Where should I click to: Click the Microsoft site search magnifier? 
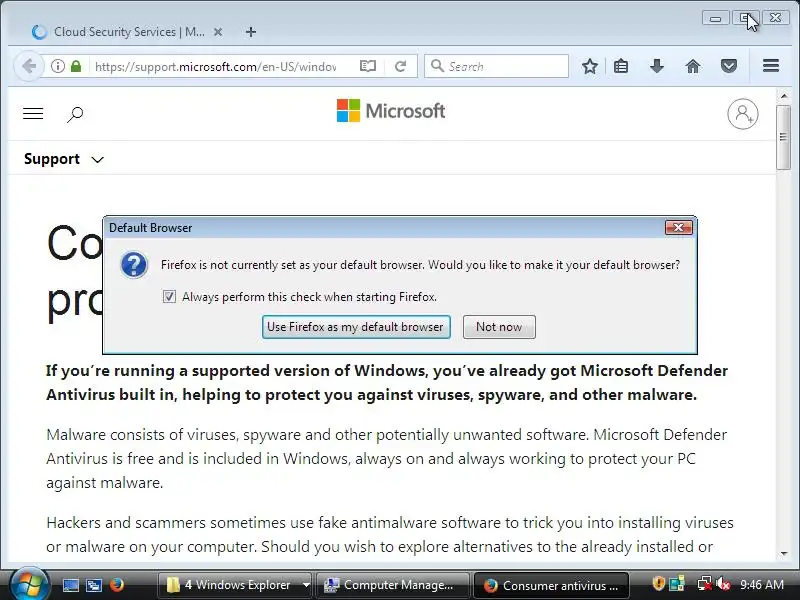pyautogui.click(x=75, y=114)
